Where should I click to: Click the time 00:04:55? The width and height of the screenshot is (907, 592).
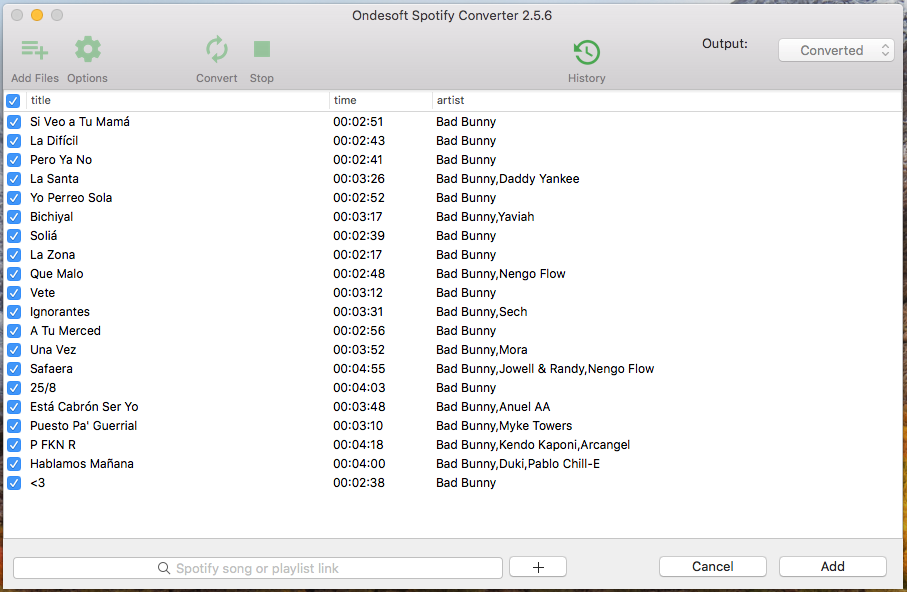359,369
